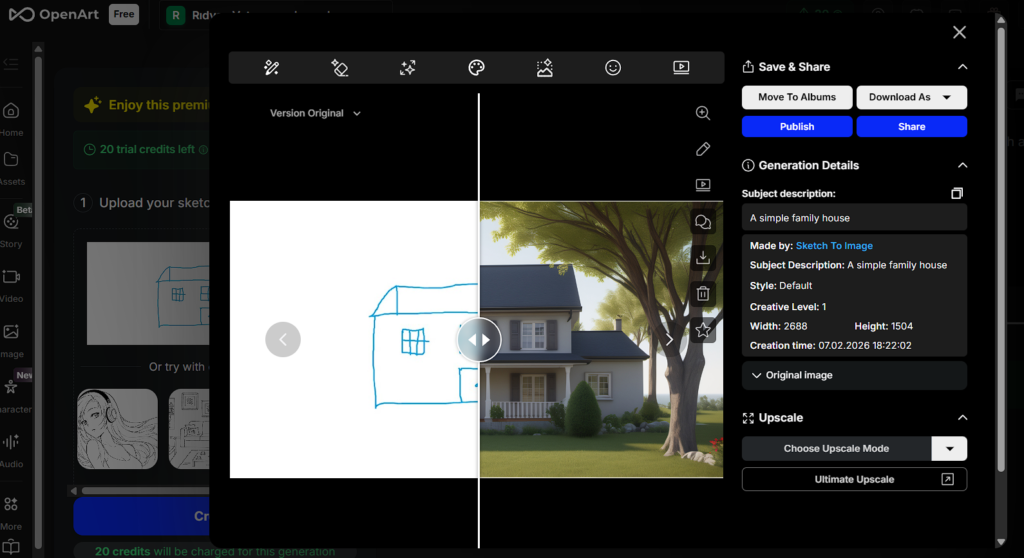The image size is (1024, 558).
Task: Open Assets in left sidebar
Action: (11, 168)
